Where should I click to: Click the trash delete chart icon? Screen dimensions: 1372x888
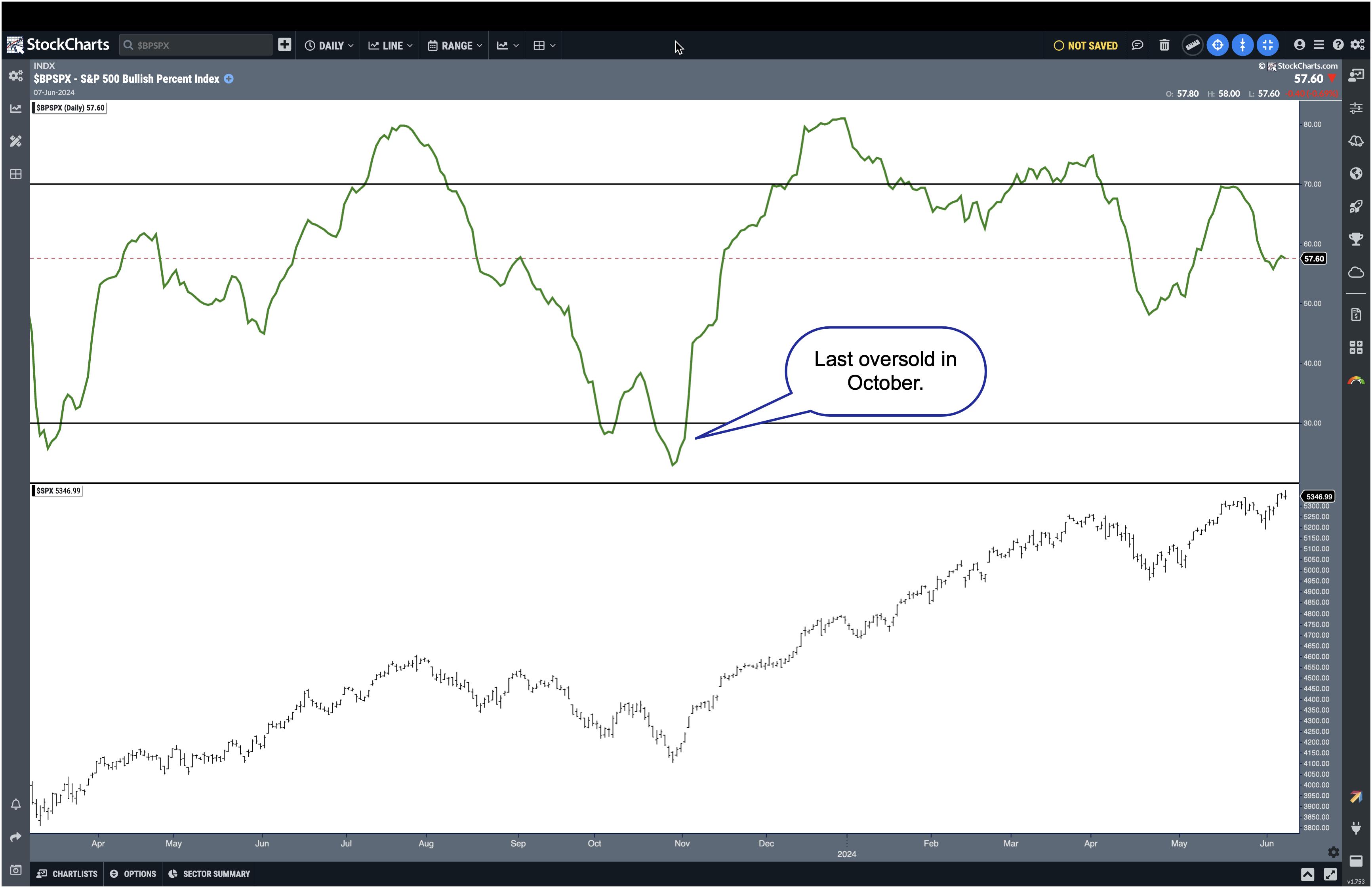click(x=1164, y=45)
